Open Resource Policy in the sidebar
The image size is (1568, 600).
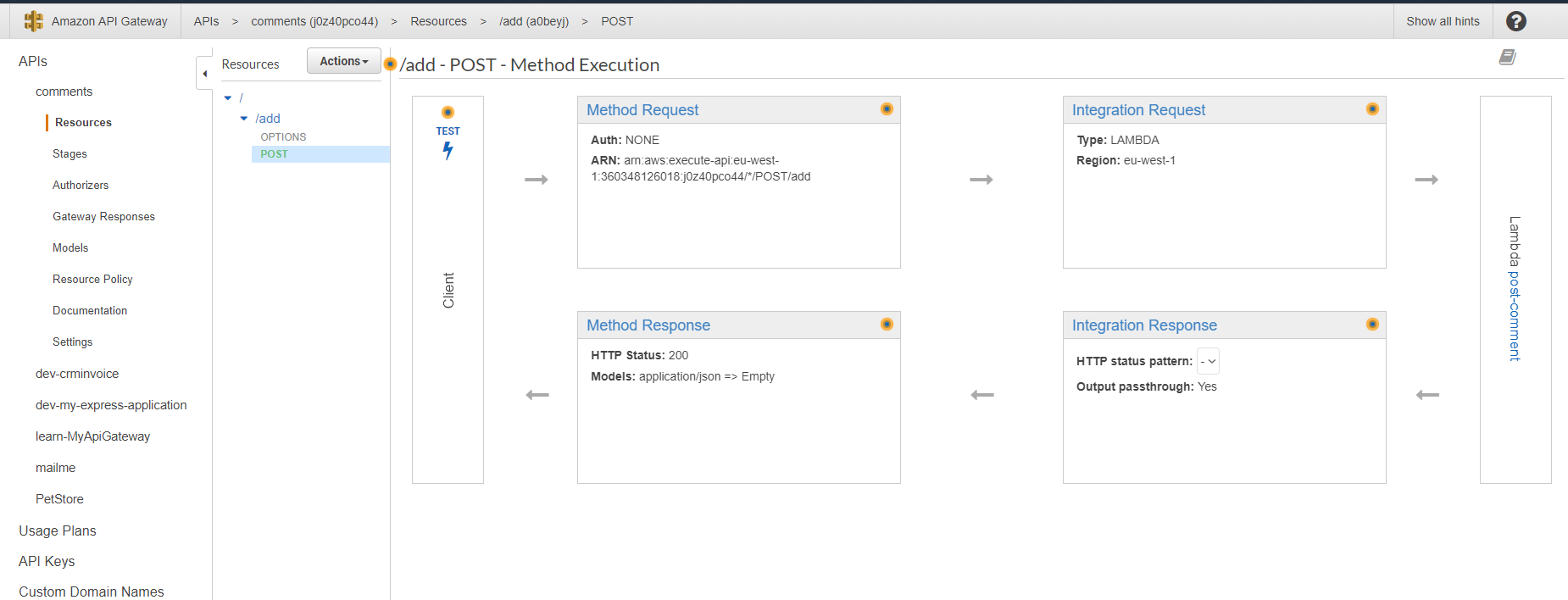92,280
